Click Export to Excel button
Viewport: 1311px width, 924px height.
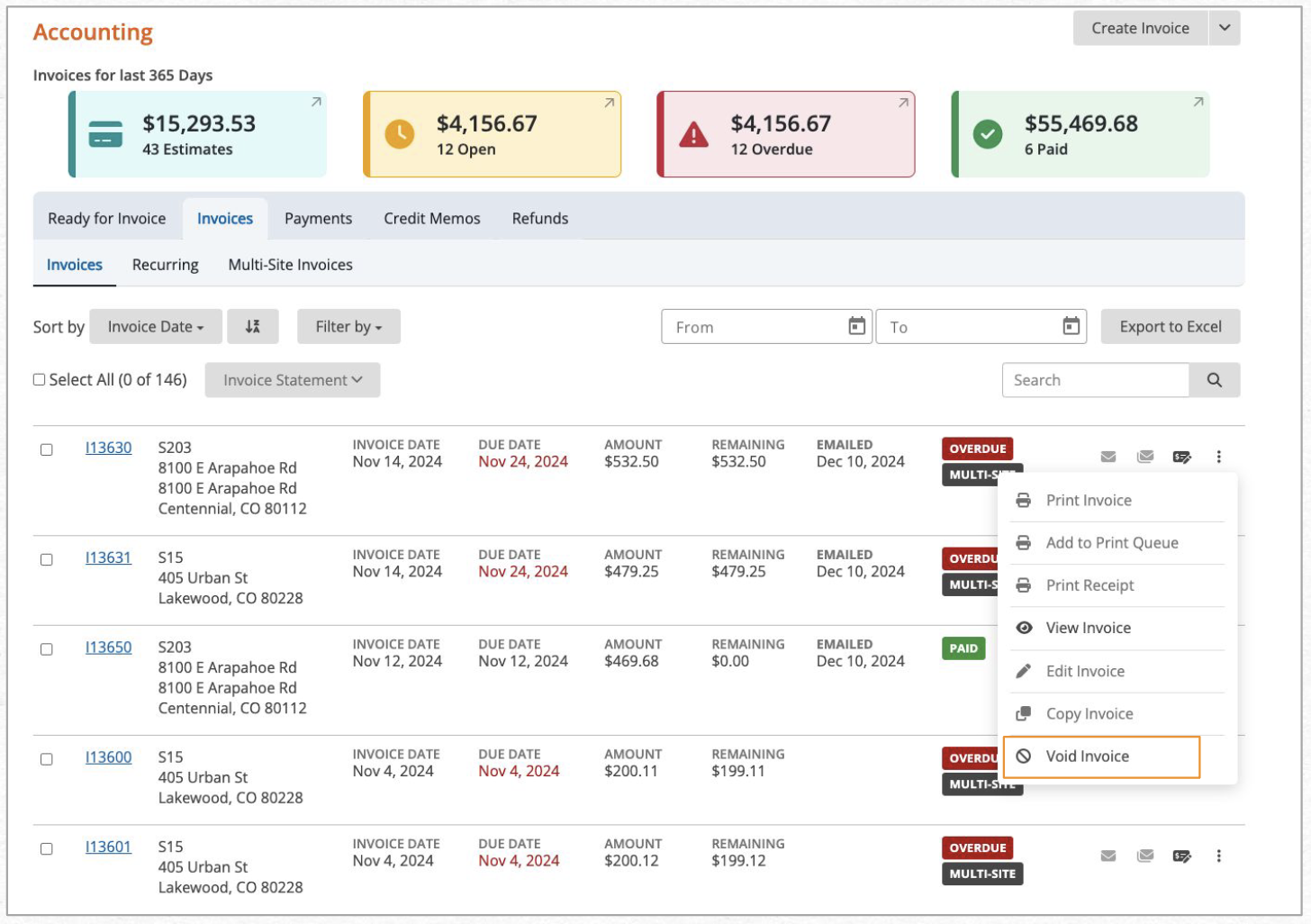(1171, 326)
